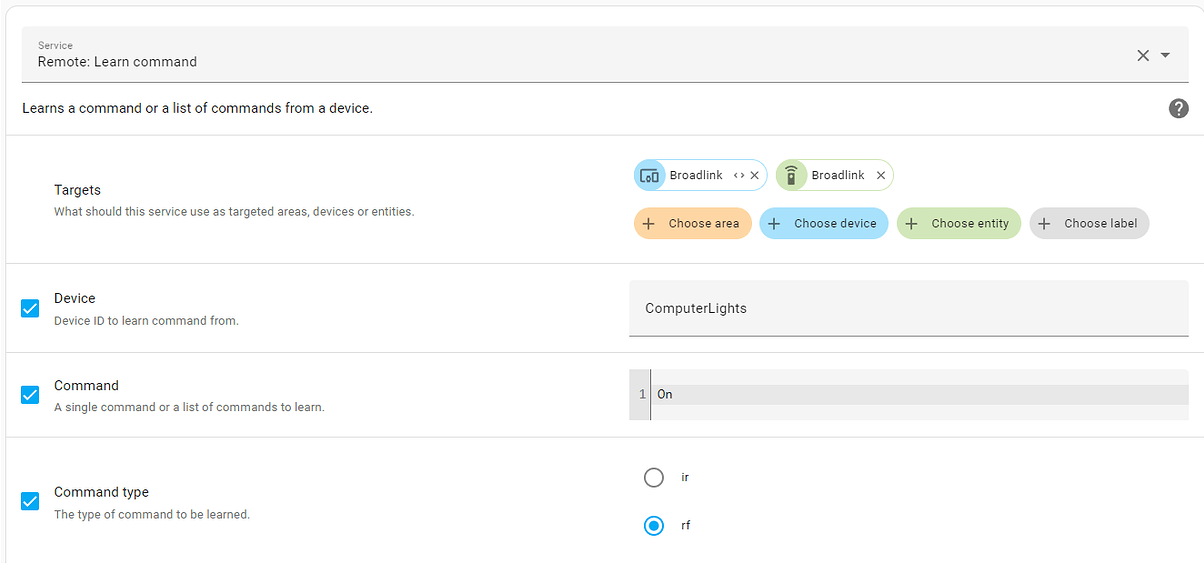Click the Broadlink device chip icon
The height and width of the screenshot is (574, 1204).
tap(650, 175)
